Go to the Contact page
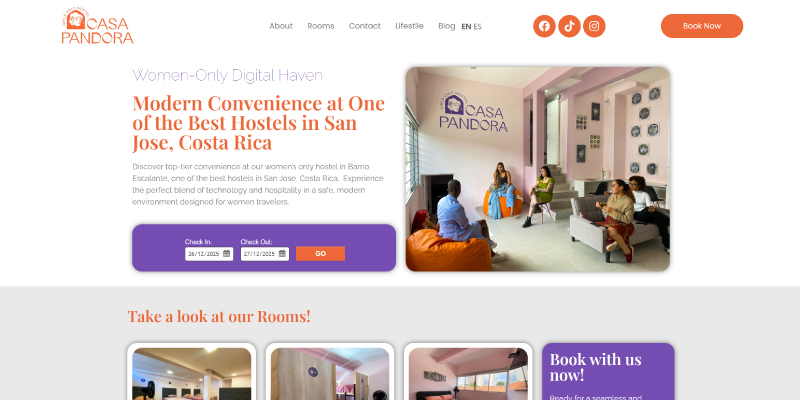Screen dimensions: 800x400 pos(364,26)
